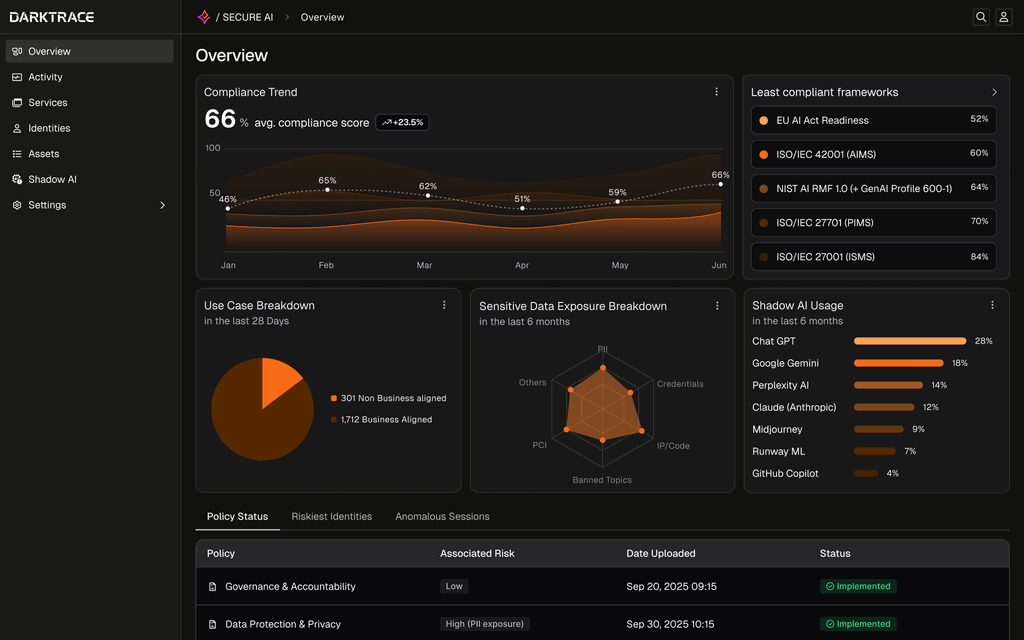This screenshot has width=1024, height=640.
Task: Open NIST AI RMF 1.0 framework row
Action: (874, 188)
